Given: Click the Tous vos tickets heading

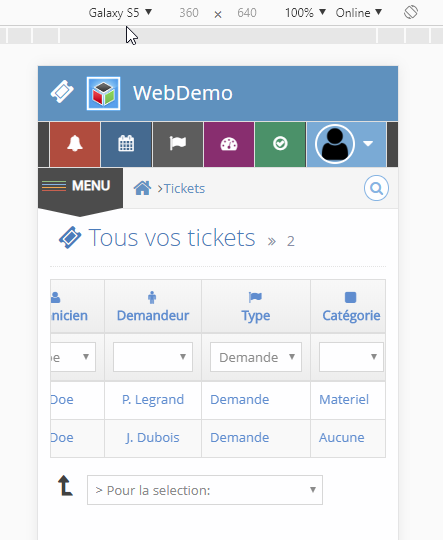Looking at the screenshot, I should coord(172,238).
